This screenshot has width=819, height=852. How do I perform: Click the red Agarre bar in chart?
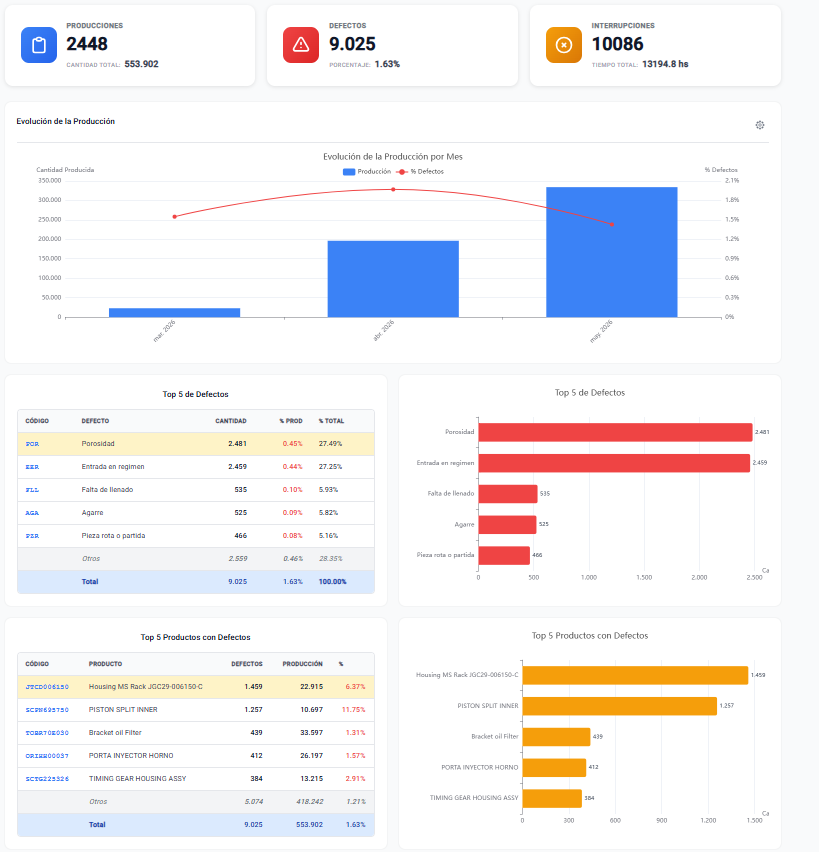click(508, 524)
